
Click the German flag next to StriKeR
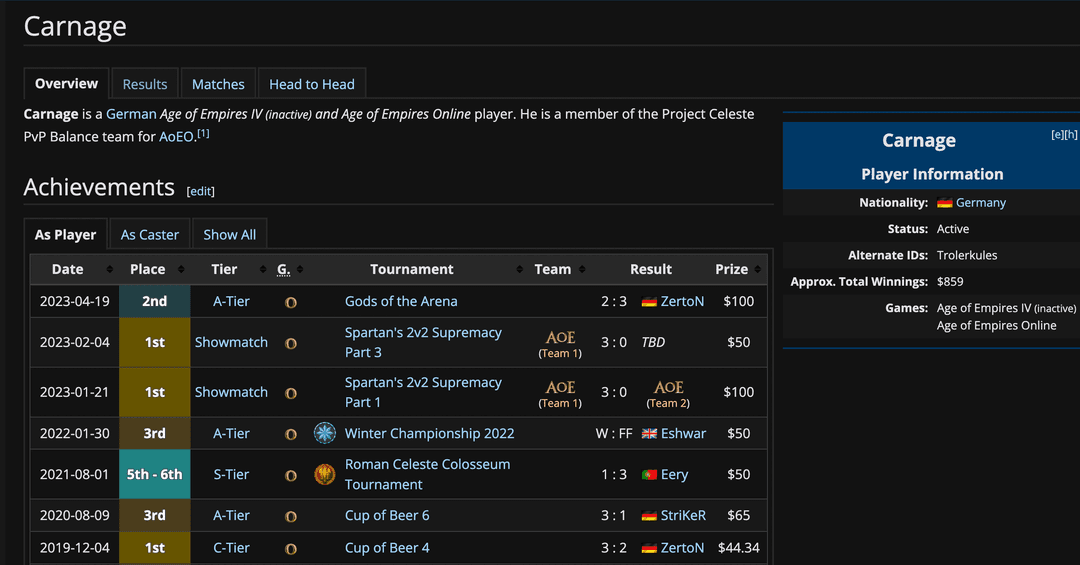(649, 515)
